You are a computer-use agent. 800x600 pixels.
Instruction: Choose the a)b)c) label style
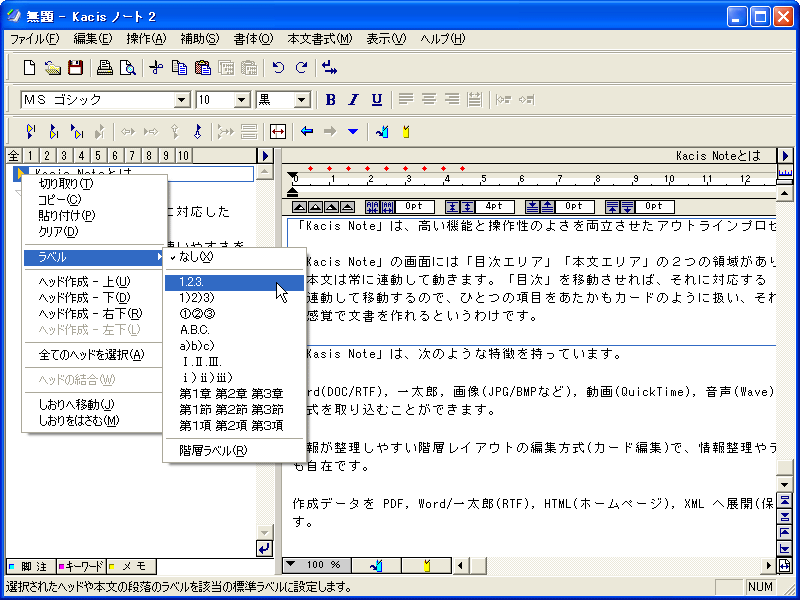234,345
